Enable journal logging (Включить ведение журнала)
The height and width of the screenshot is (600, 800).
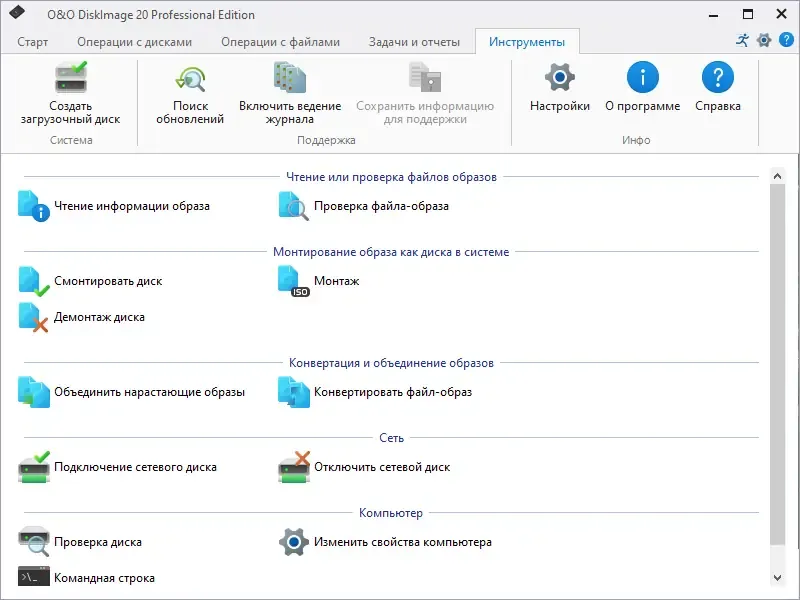290,78
